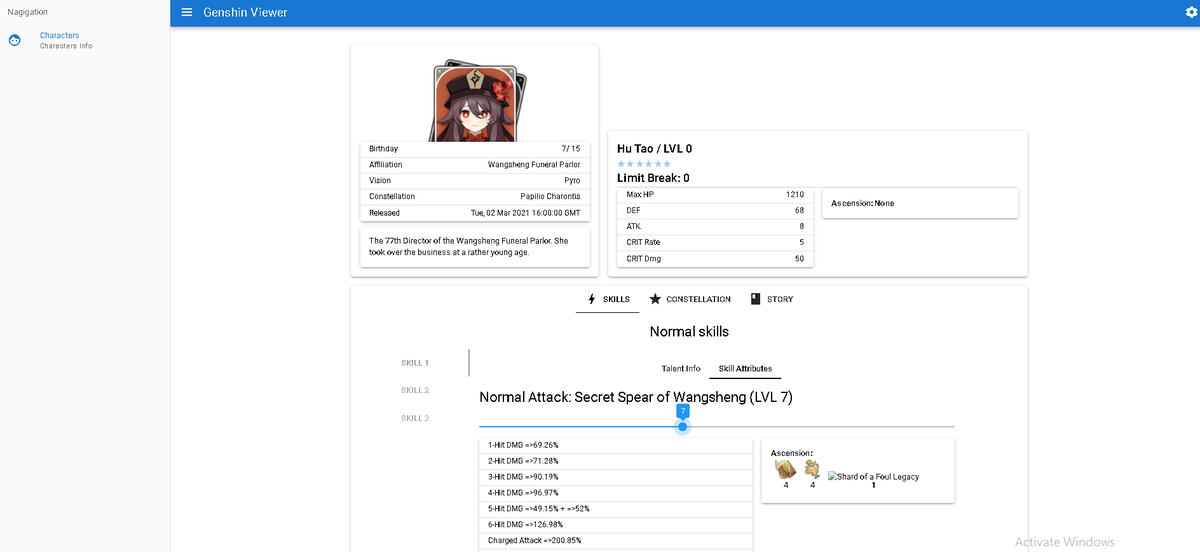The height and width of the screenshot is (552, 1200).
Task: Click the 5-Hit DMG 49.15% + 52% row
Action: (616, 509)
